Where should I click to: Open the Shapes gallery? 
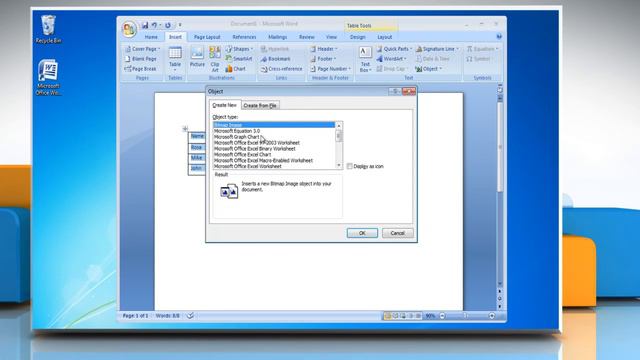tap(239, 49)
